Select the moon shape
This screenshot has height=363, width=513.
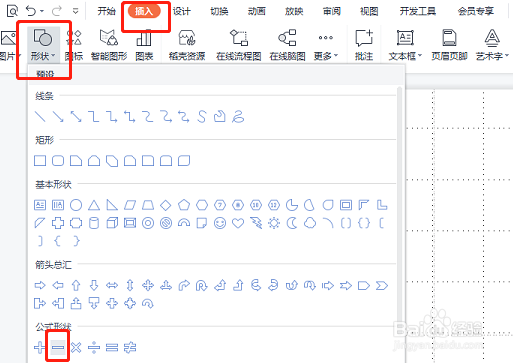click(x=292, y=223)
